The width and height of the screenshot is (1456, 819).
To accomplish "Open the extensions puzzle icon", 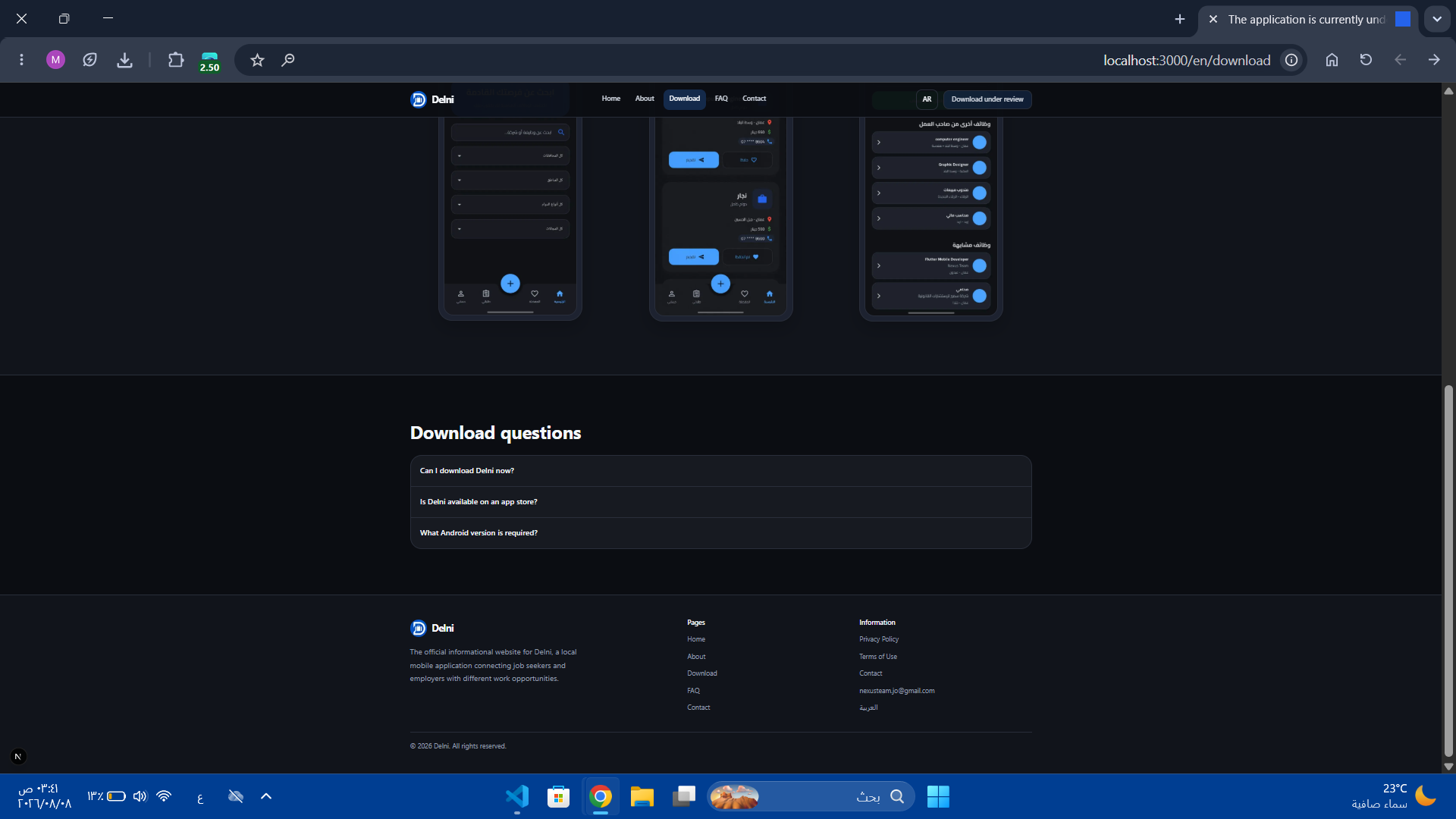I will 175,60.
